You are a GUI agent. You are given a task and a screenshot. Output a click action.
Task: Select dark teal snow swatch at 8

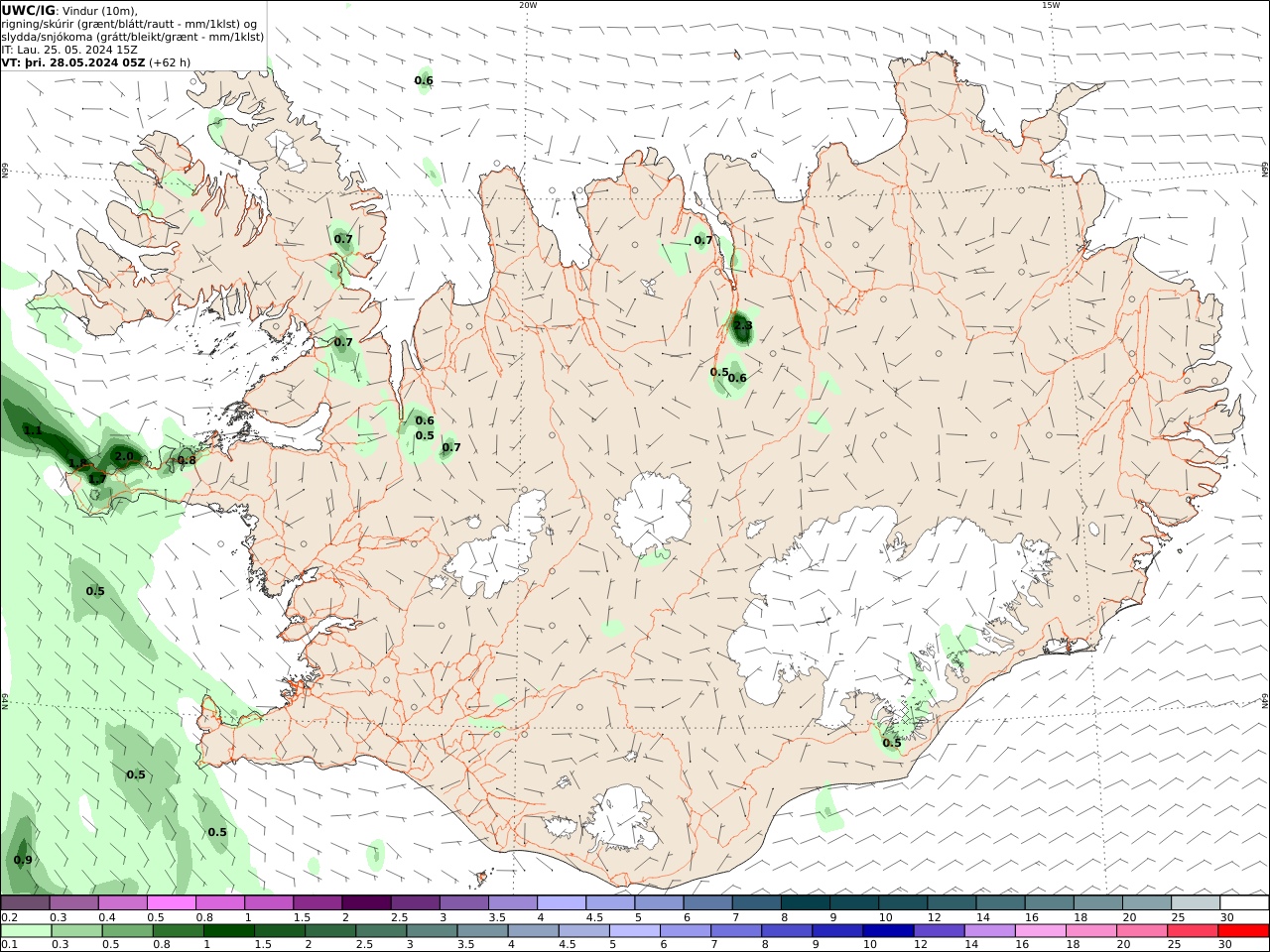point(805,902)
